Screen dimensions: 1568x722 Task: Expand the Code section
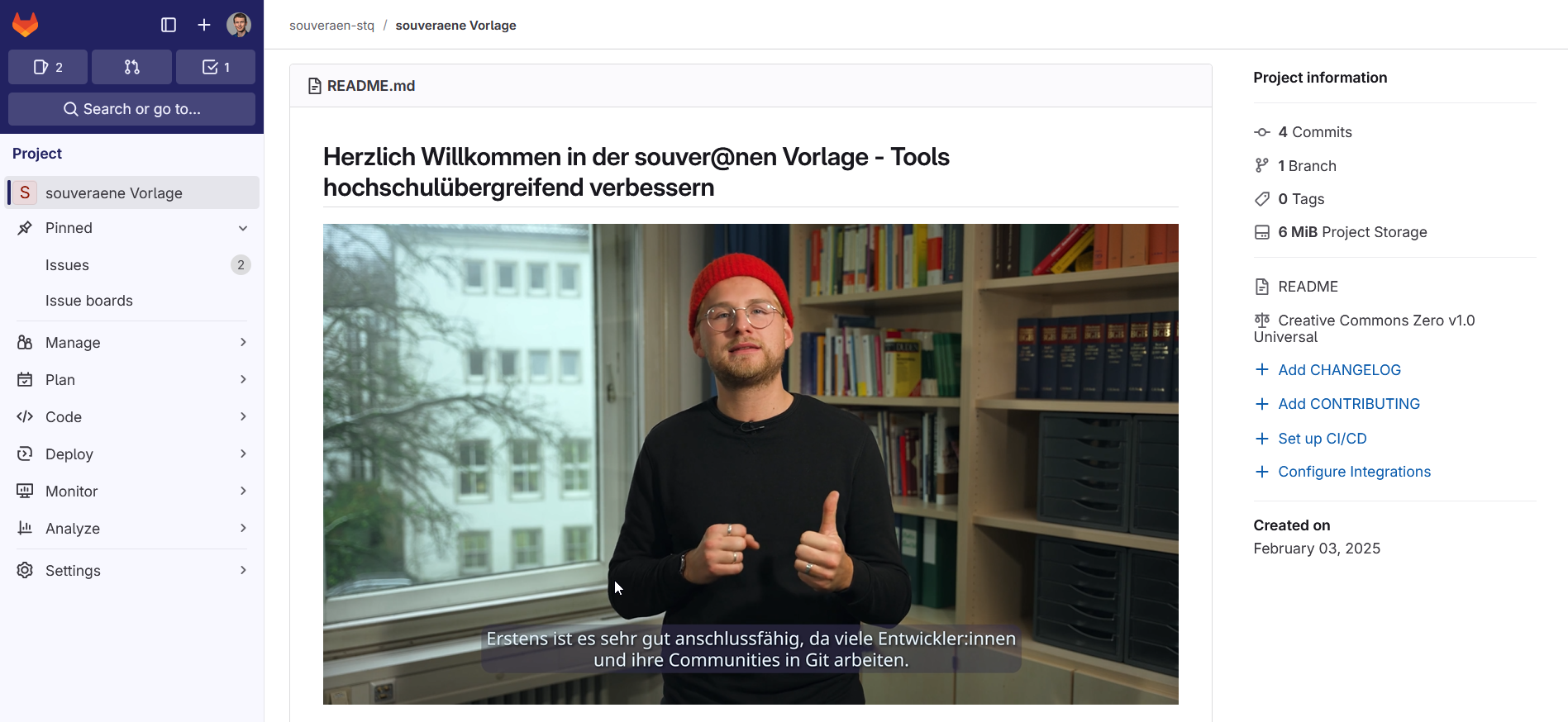click(132, 417)
